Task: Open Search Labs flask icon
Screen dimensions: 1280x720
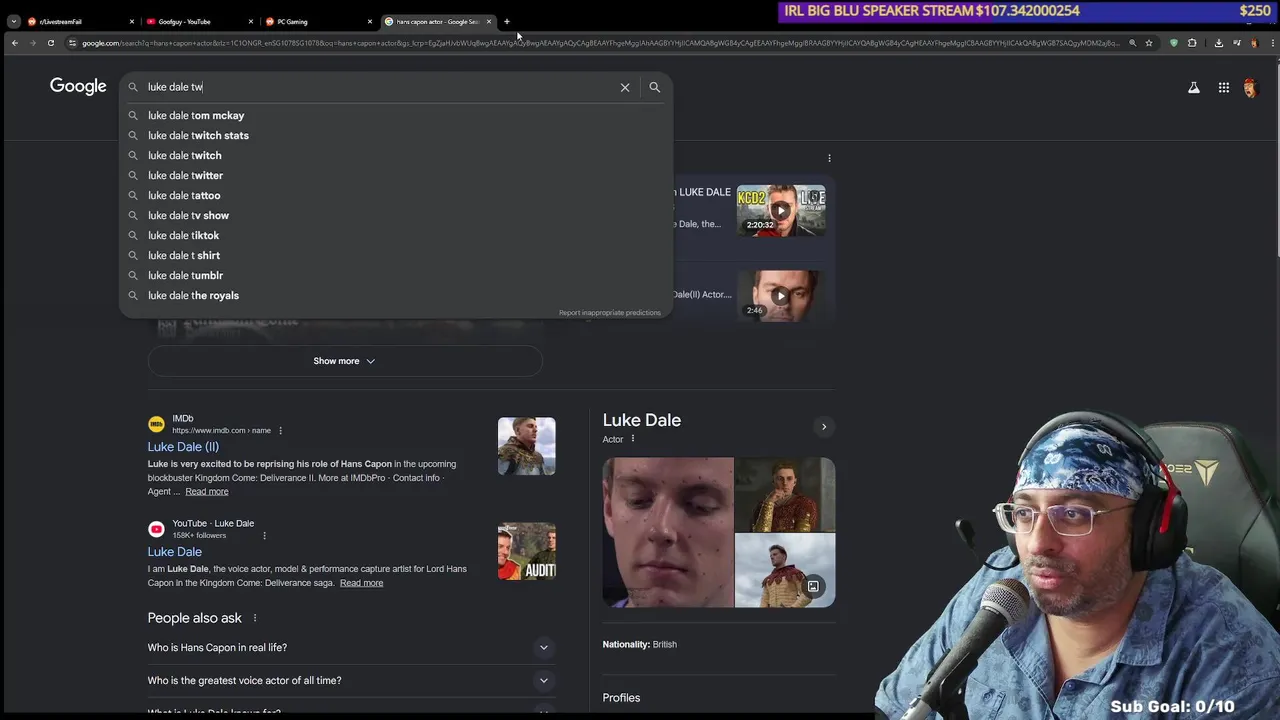Action: click(1194, 88)
